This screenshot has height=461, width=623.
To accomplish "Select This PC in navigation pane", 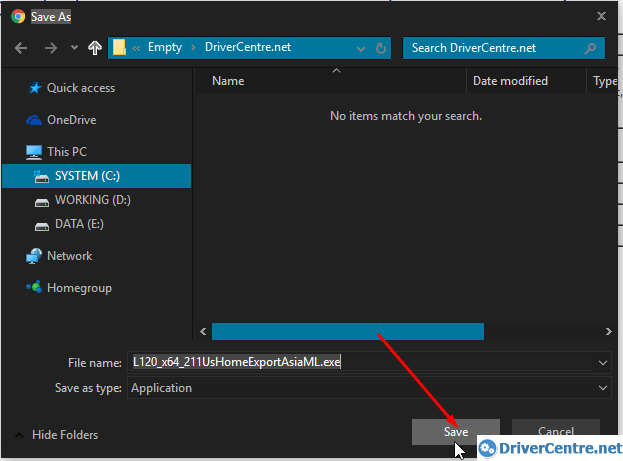I will pos(67,152).
